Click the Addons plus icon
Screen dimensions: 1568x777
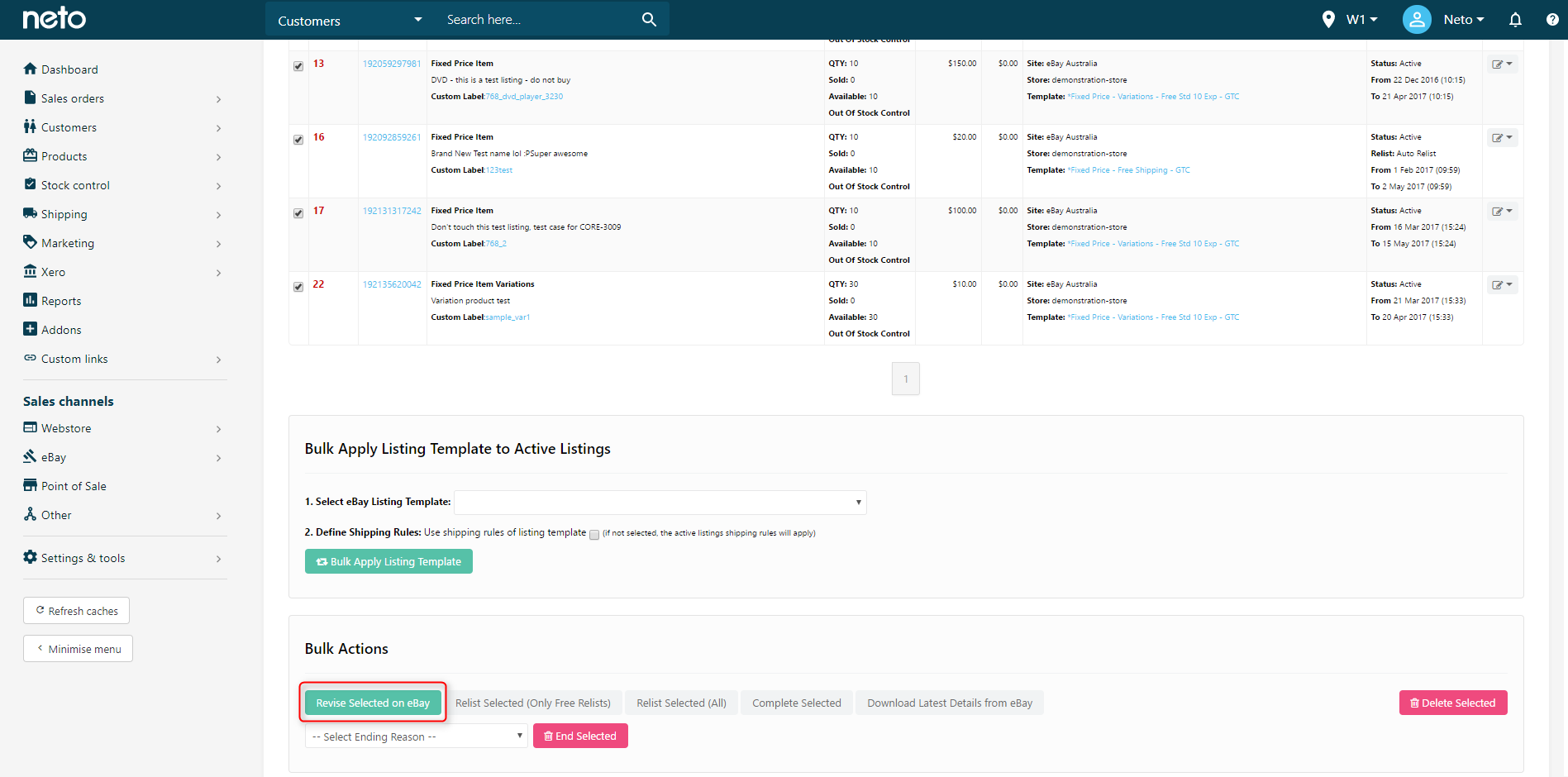point(30,329)
